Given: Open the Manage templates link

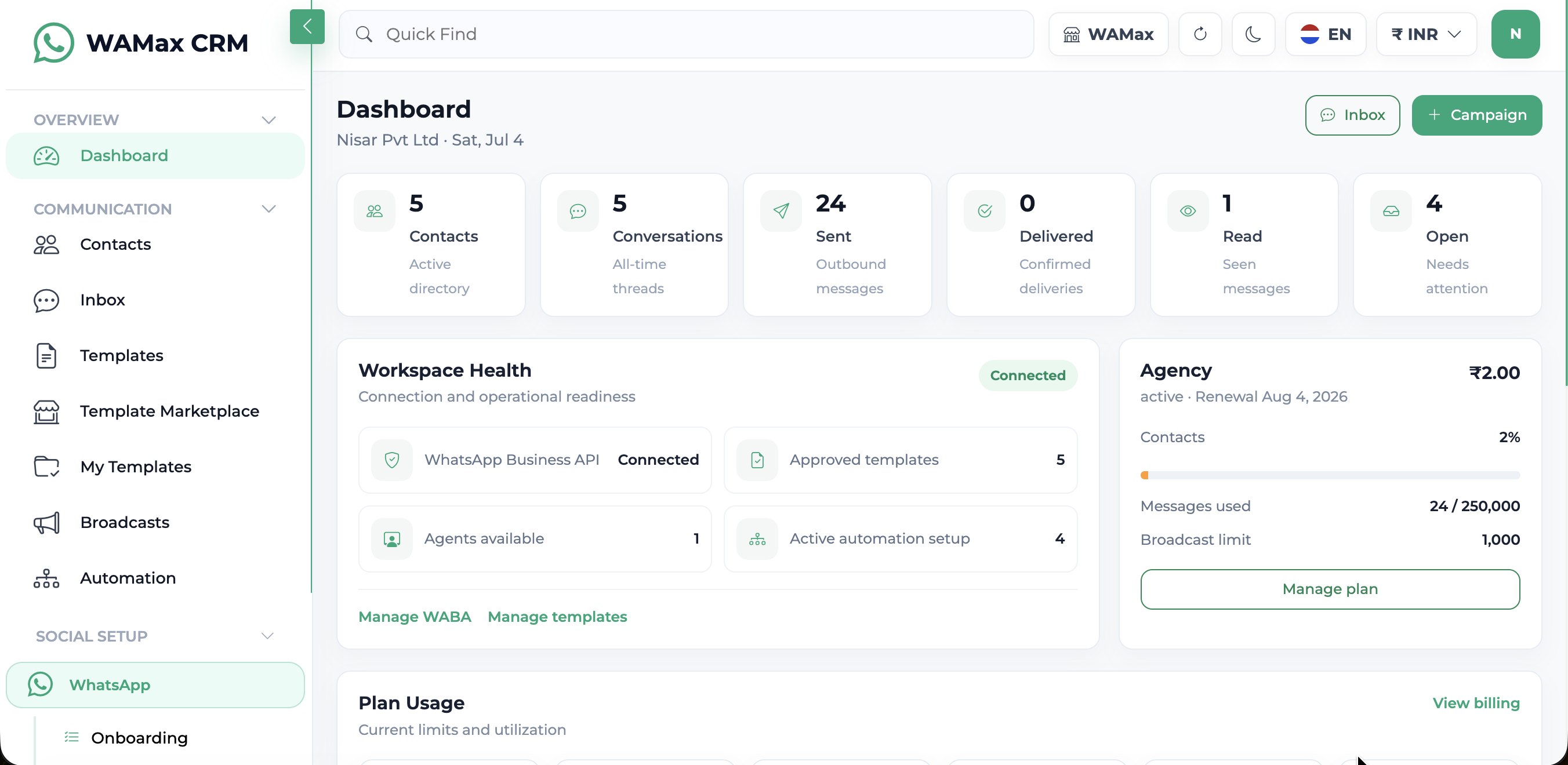Looking at the screenshot, I should [557, 617].
